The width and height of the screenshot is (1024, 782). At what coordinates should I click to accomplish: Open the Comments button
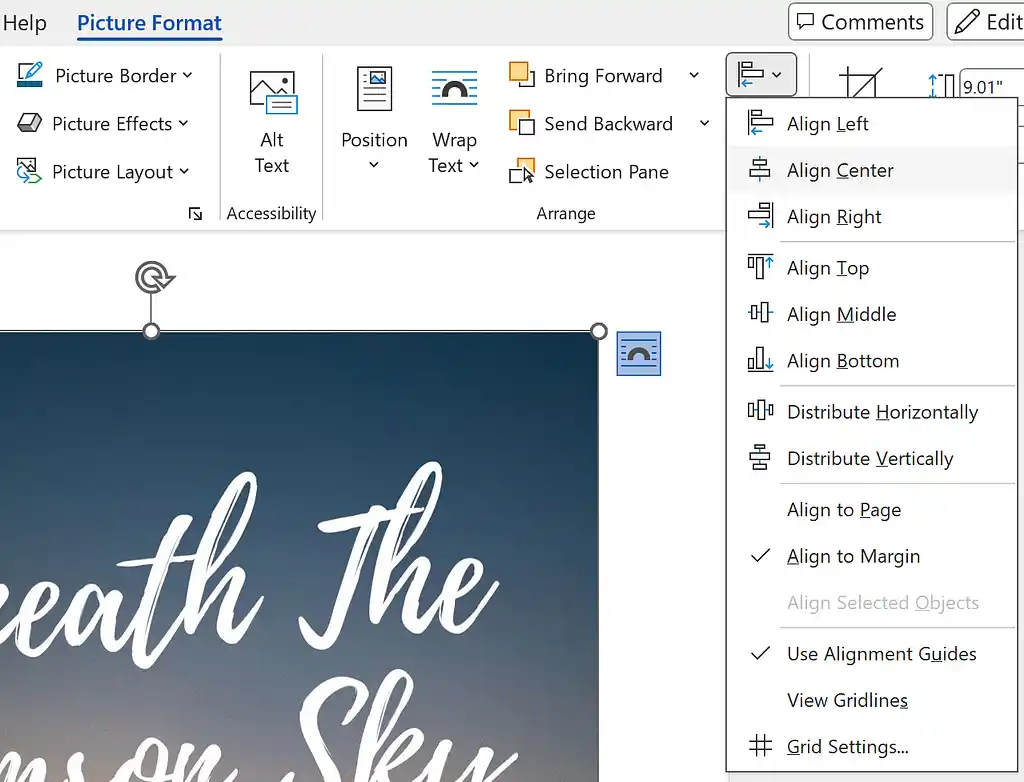point(860,22)
